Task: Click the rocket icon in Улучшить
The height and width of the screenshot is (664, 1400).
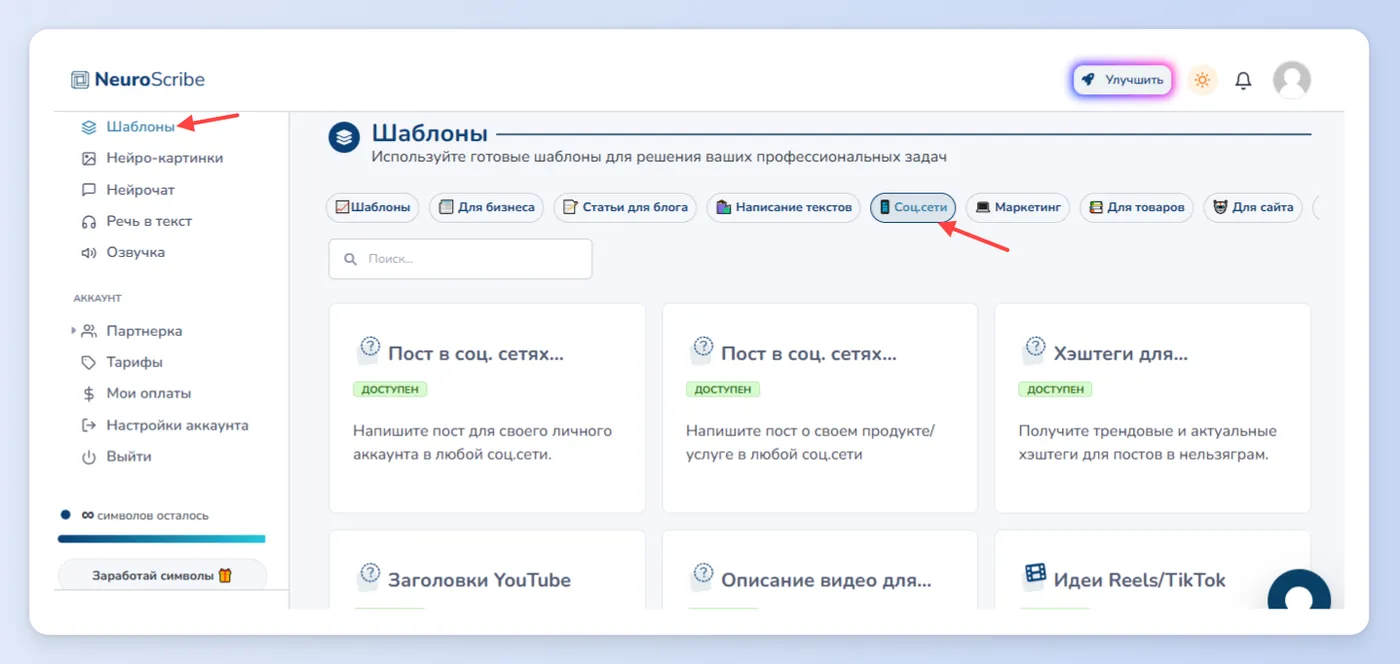Action: click(x=1089, y=80)
